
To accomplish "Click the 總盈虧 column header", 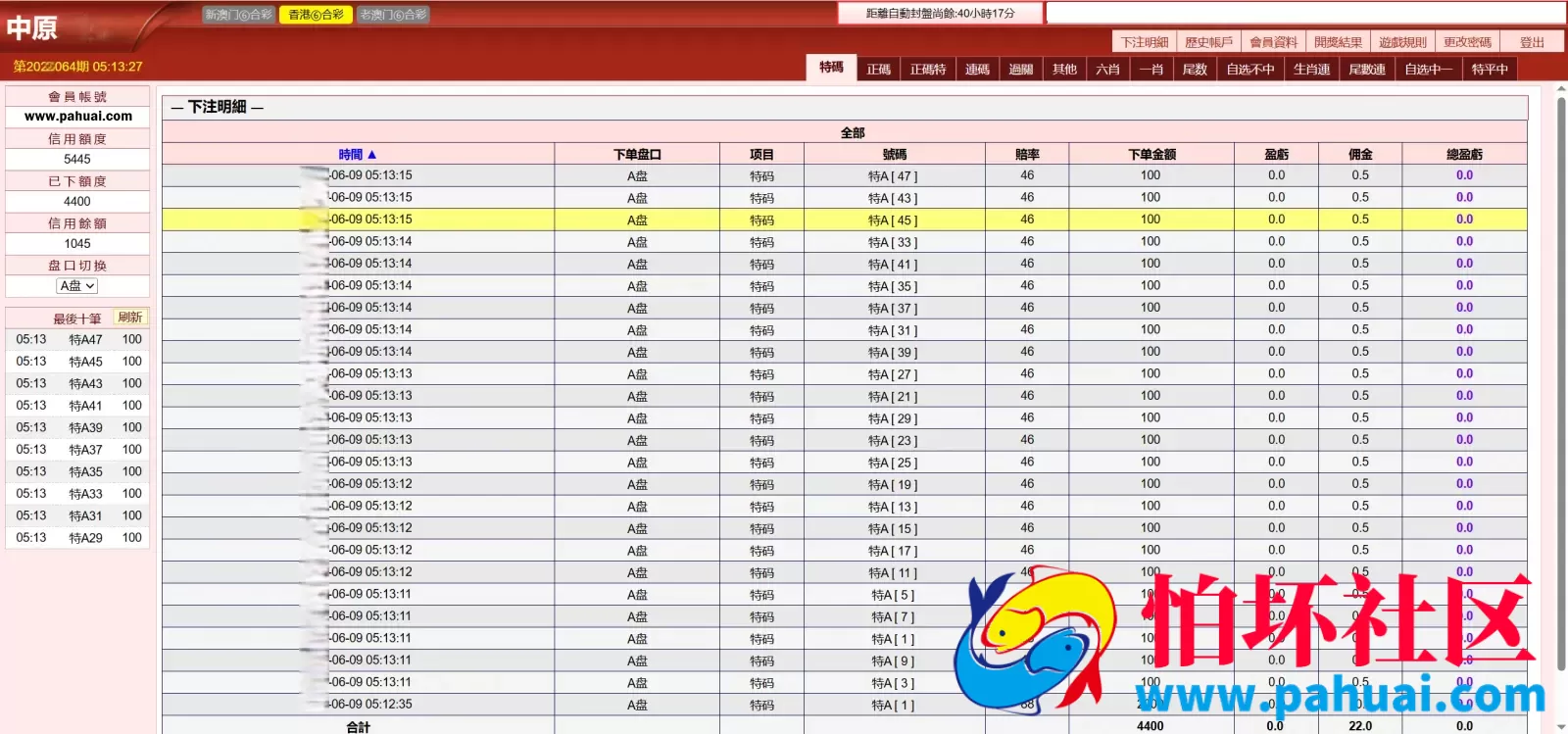I will (x=1464, y=155).
